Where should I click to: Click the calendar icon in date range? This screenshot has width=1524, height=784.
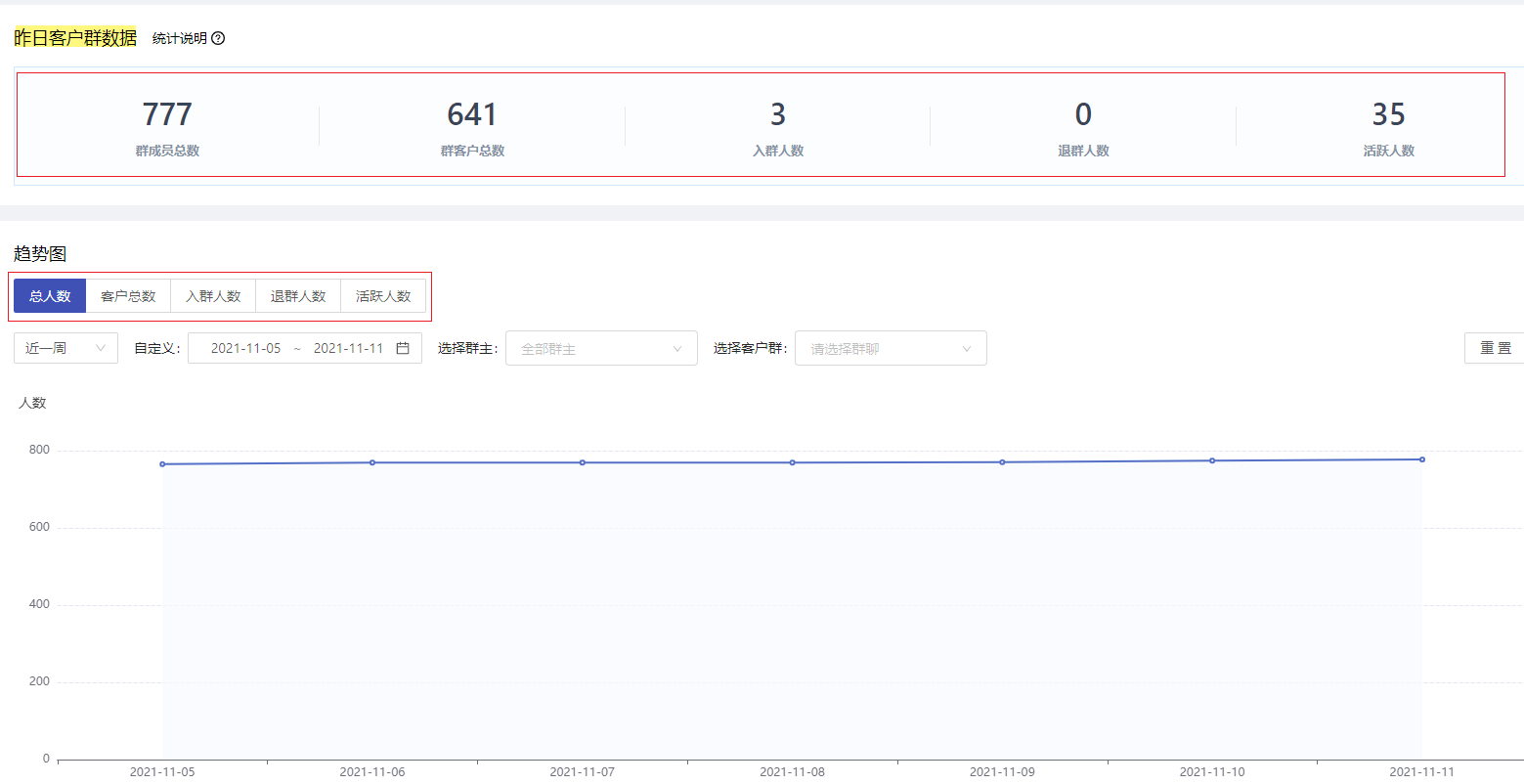(x=403, y=348)
